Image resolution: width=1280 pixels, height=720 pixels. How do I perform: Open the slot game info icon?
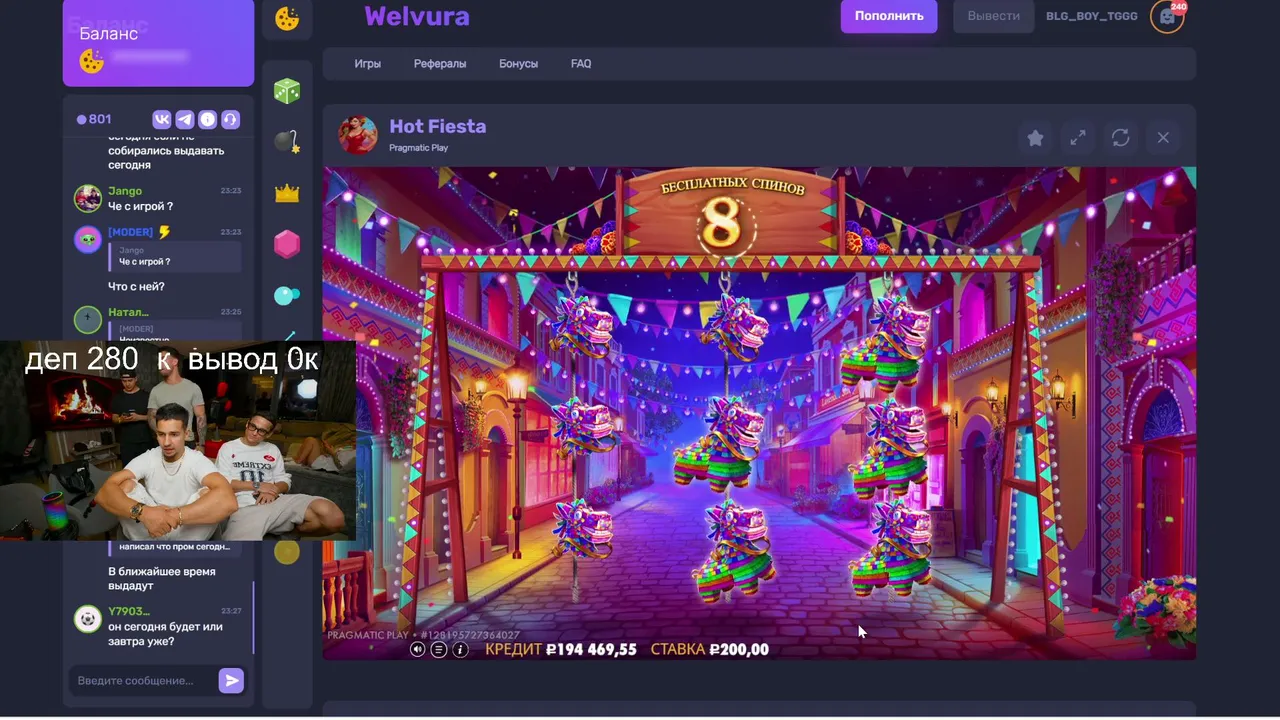coord(460,649)
